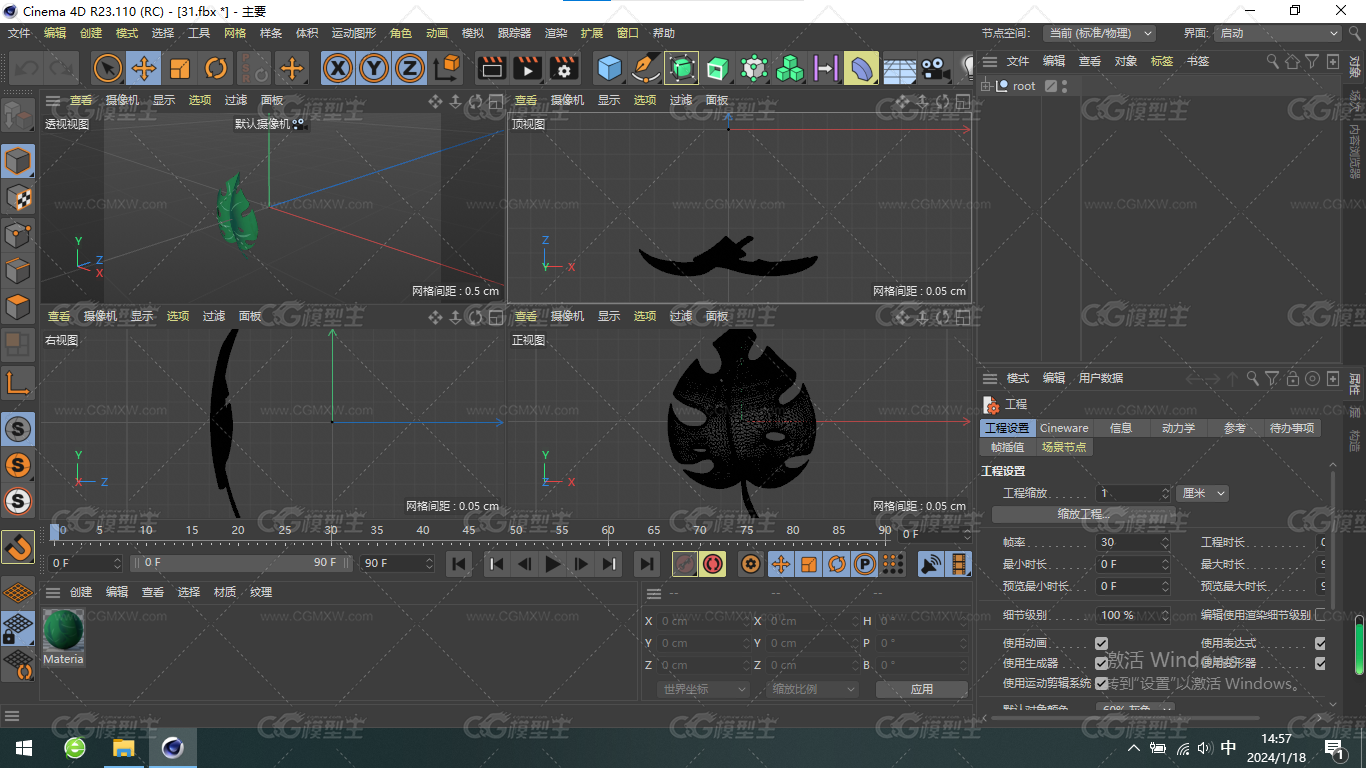Viewport: 1366px width, 768px height.
Task: Add a Cube primitive object
Action: (x=609, y=68)
